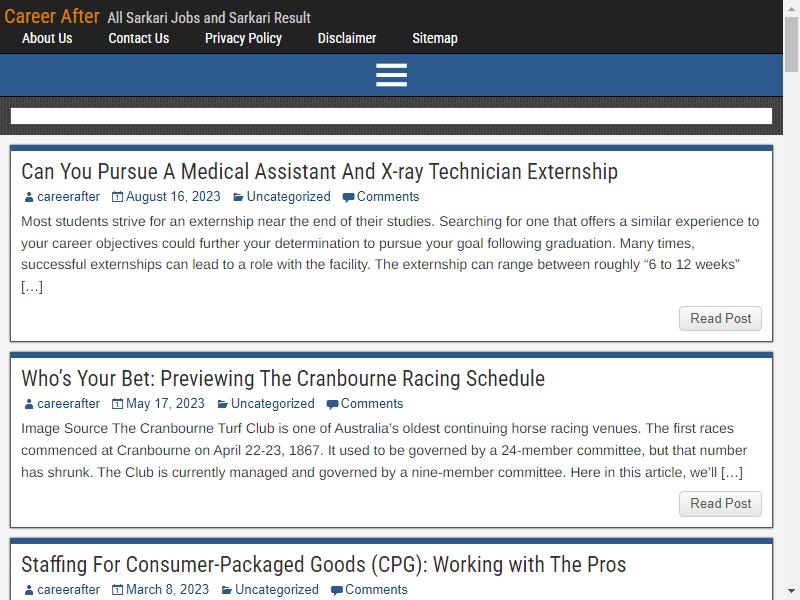Viewport: 800px width, 600px height.
Task: Open Comments link of Cranbourne Racing post
Action: tap(372, 404)
